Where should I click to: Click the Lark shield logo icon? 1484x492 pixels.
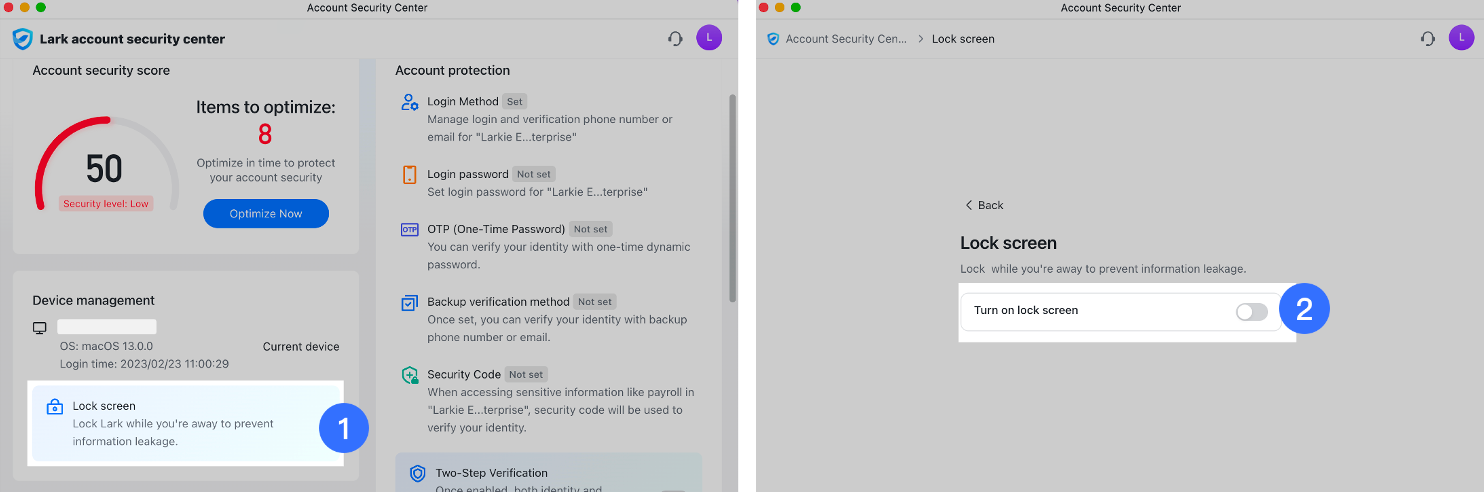22,39
